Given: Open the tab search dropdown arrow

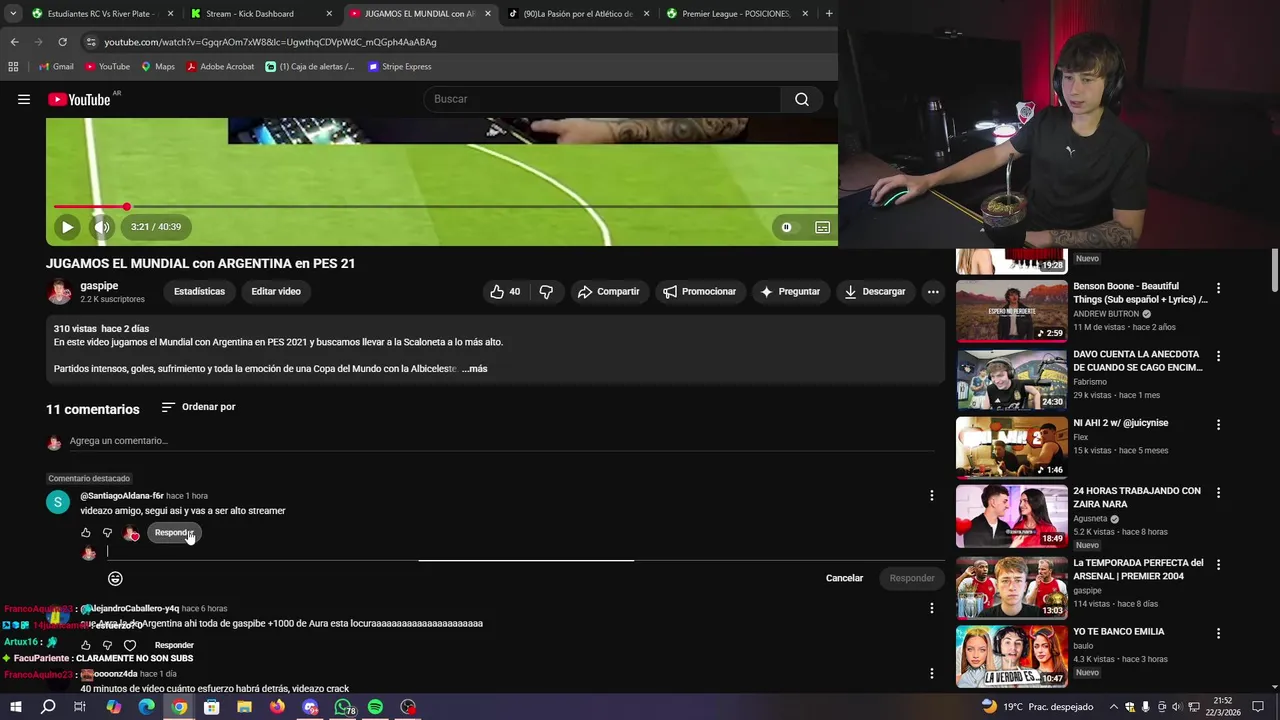Looking at the screenshot, I should tap(13, 14).
